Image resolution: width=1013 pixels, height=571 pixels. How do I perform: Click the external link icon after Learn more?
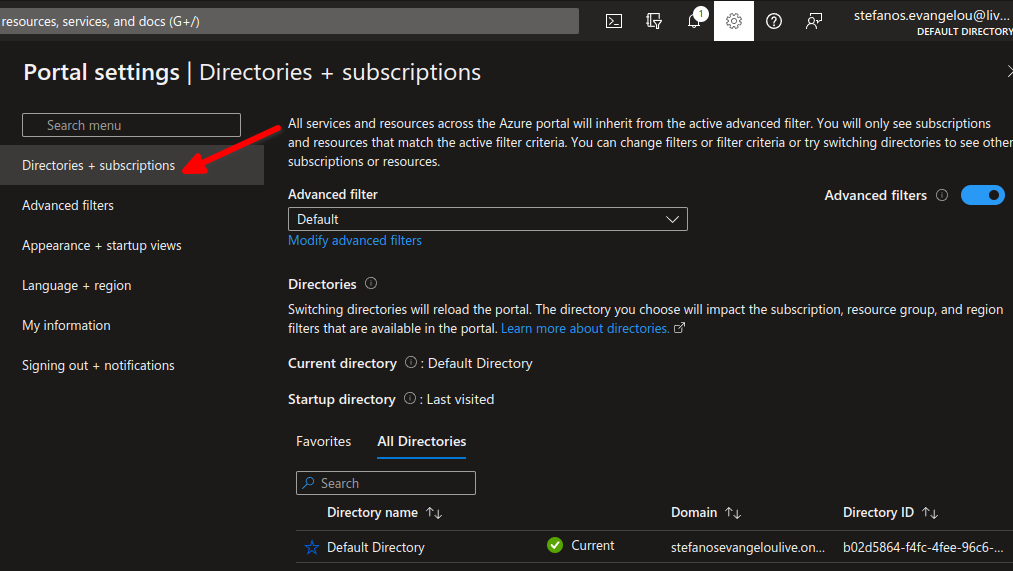[x=679, y=327]
